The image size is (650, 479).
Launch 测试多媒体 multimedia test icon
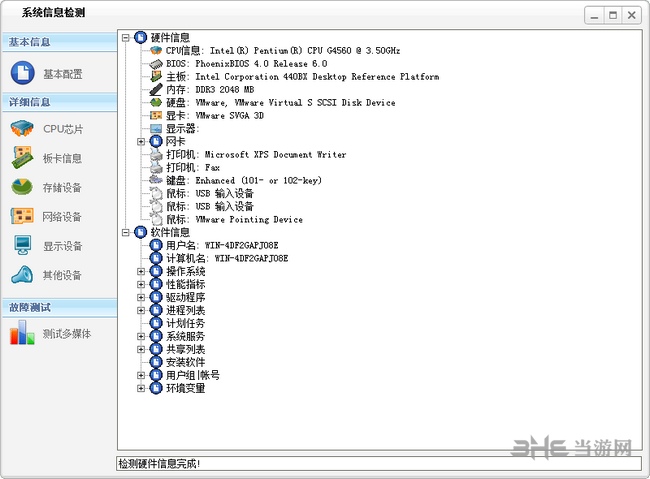point(23,334)
